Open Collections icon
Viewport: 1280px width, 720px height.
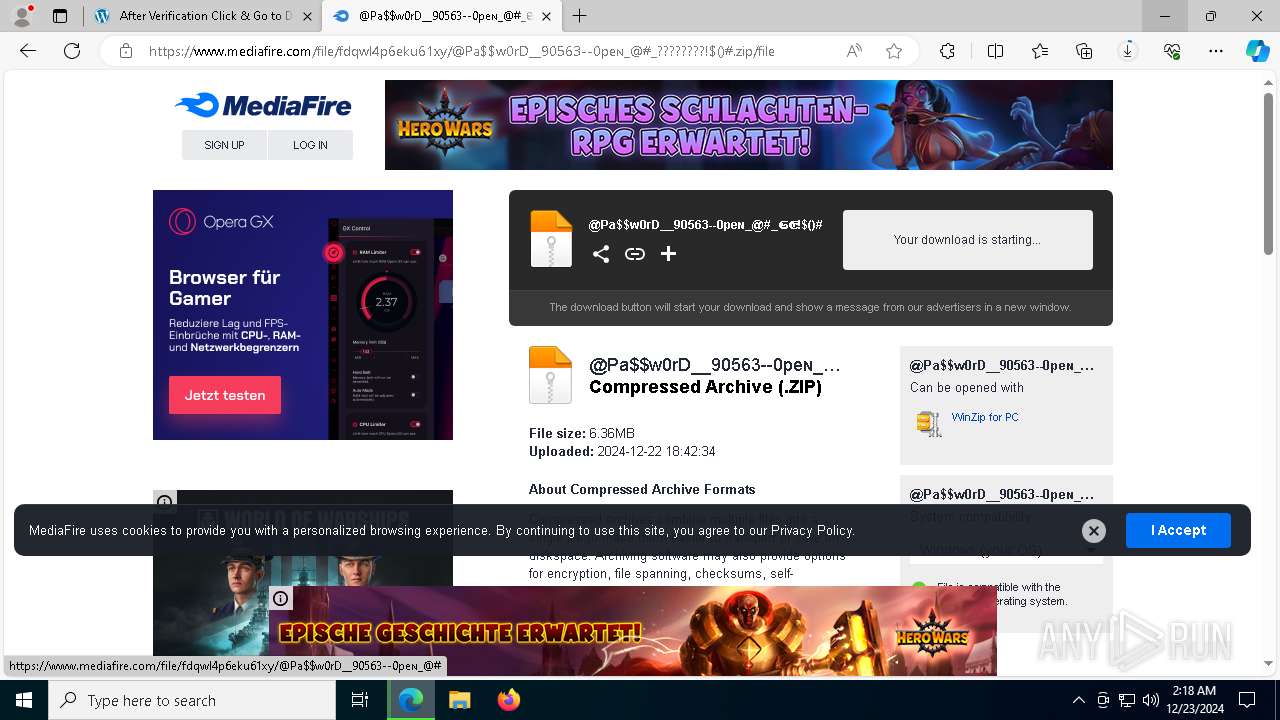coord(1084,51)
